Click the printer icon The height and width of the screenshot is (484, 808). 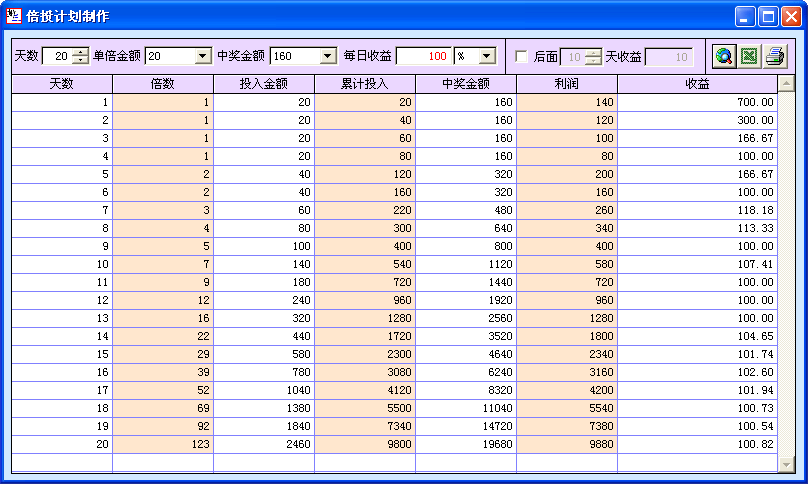click(774, 57)
